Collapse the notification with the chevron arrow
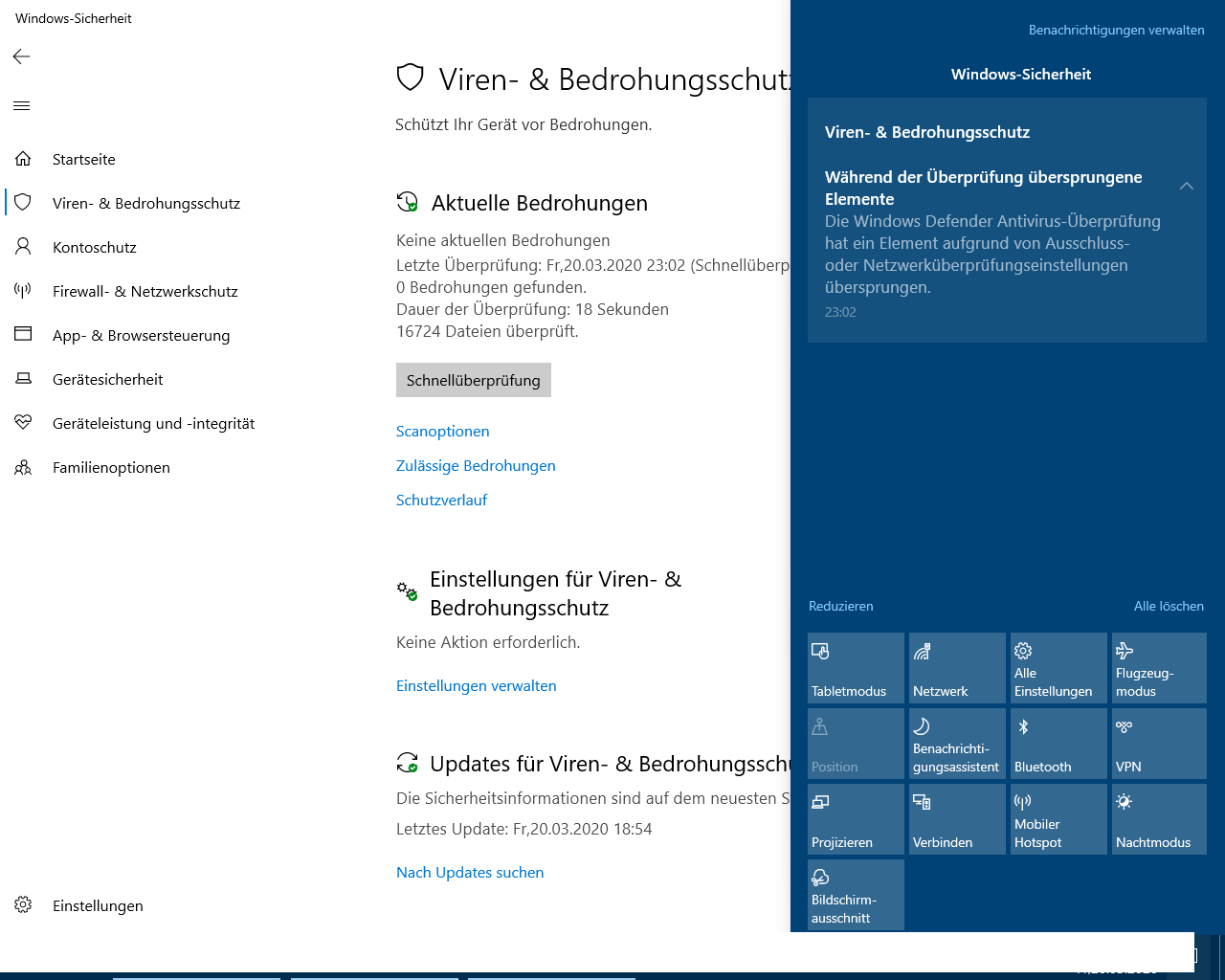1225x980 pixels. (1187, 186)
